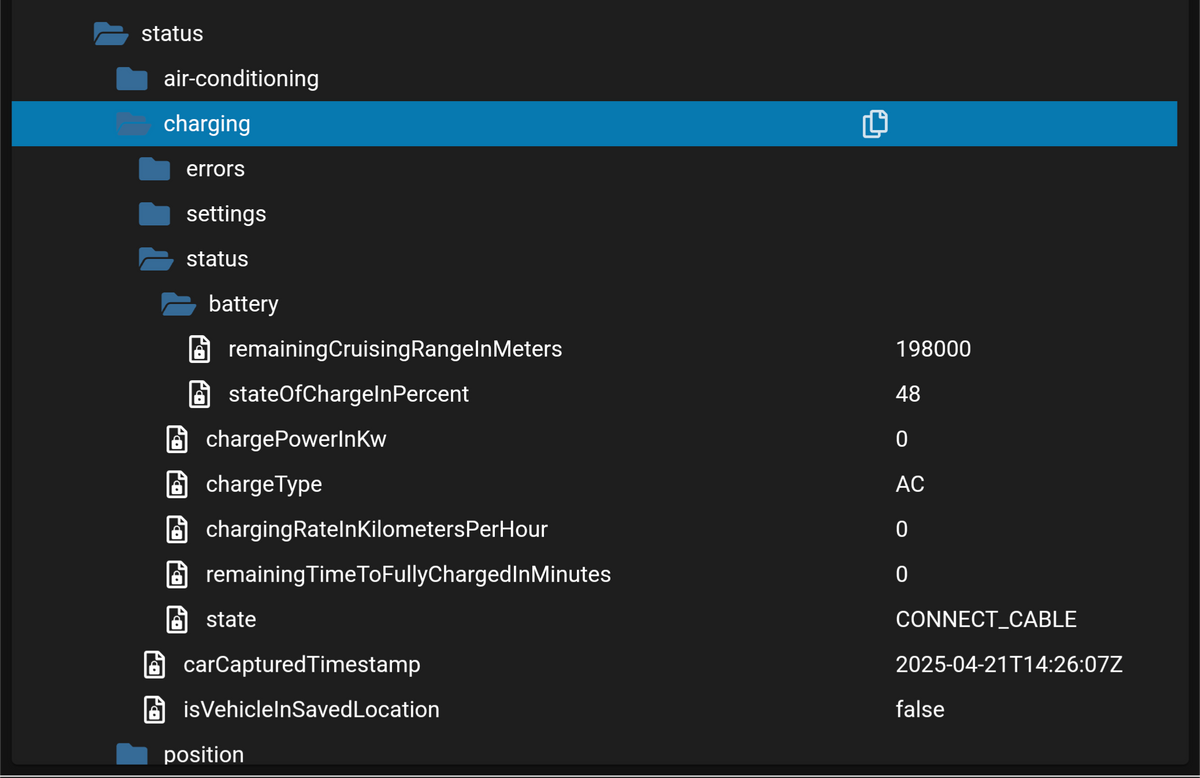The height and width of the screenshot is (778, 1200).
Task: Expand the air-conditioning folder
Action: 132,79
